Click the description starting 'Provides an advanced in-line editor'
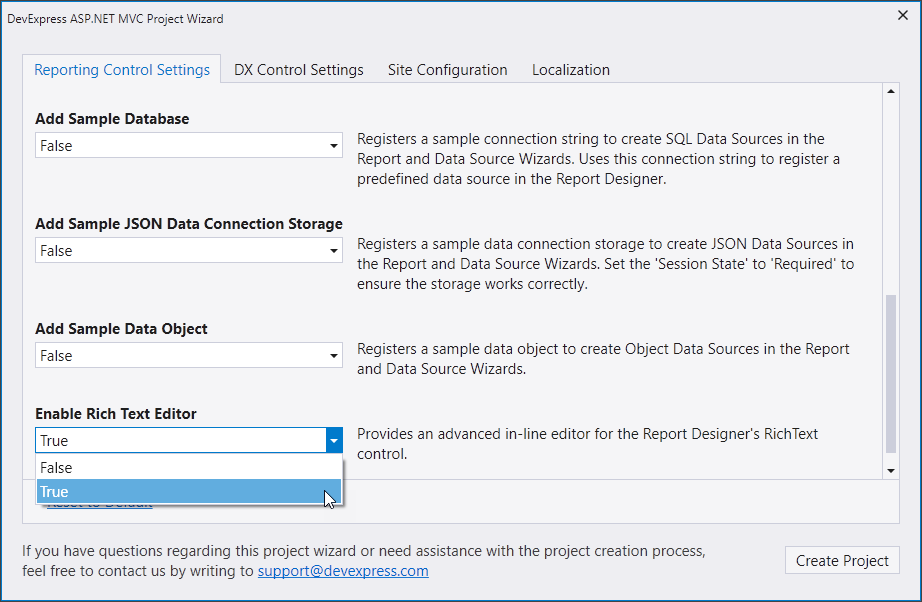The image size is (922, 602). (x=587, y=444)
